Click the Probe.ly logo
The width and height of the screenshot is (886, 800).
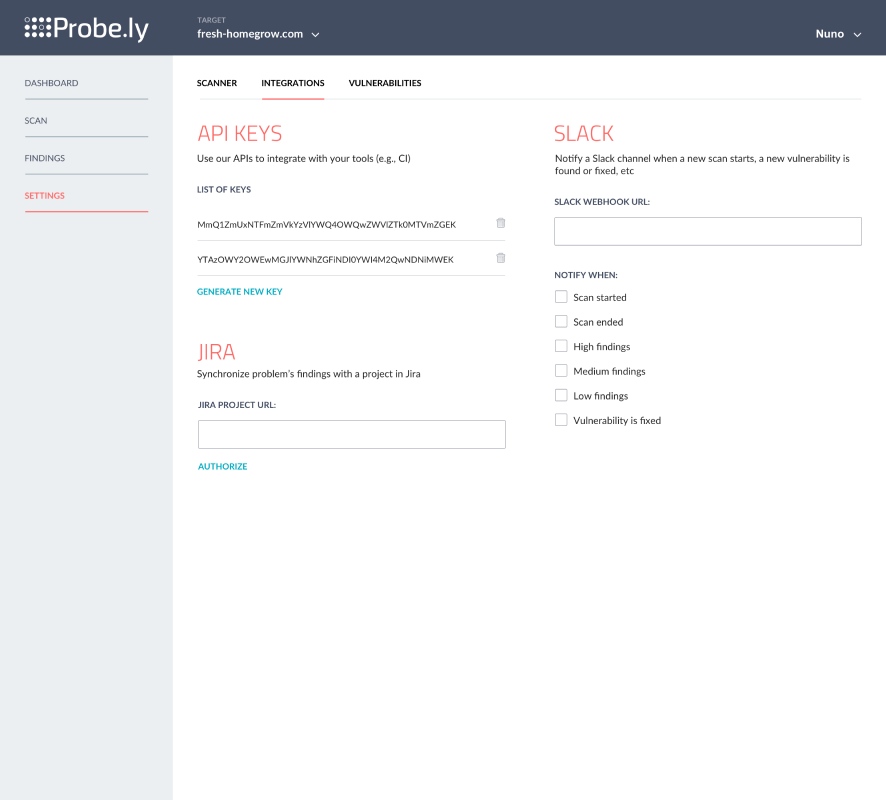86,28
